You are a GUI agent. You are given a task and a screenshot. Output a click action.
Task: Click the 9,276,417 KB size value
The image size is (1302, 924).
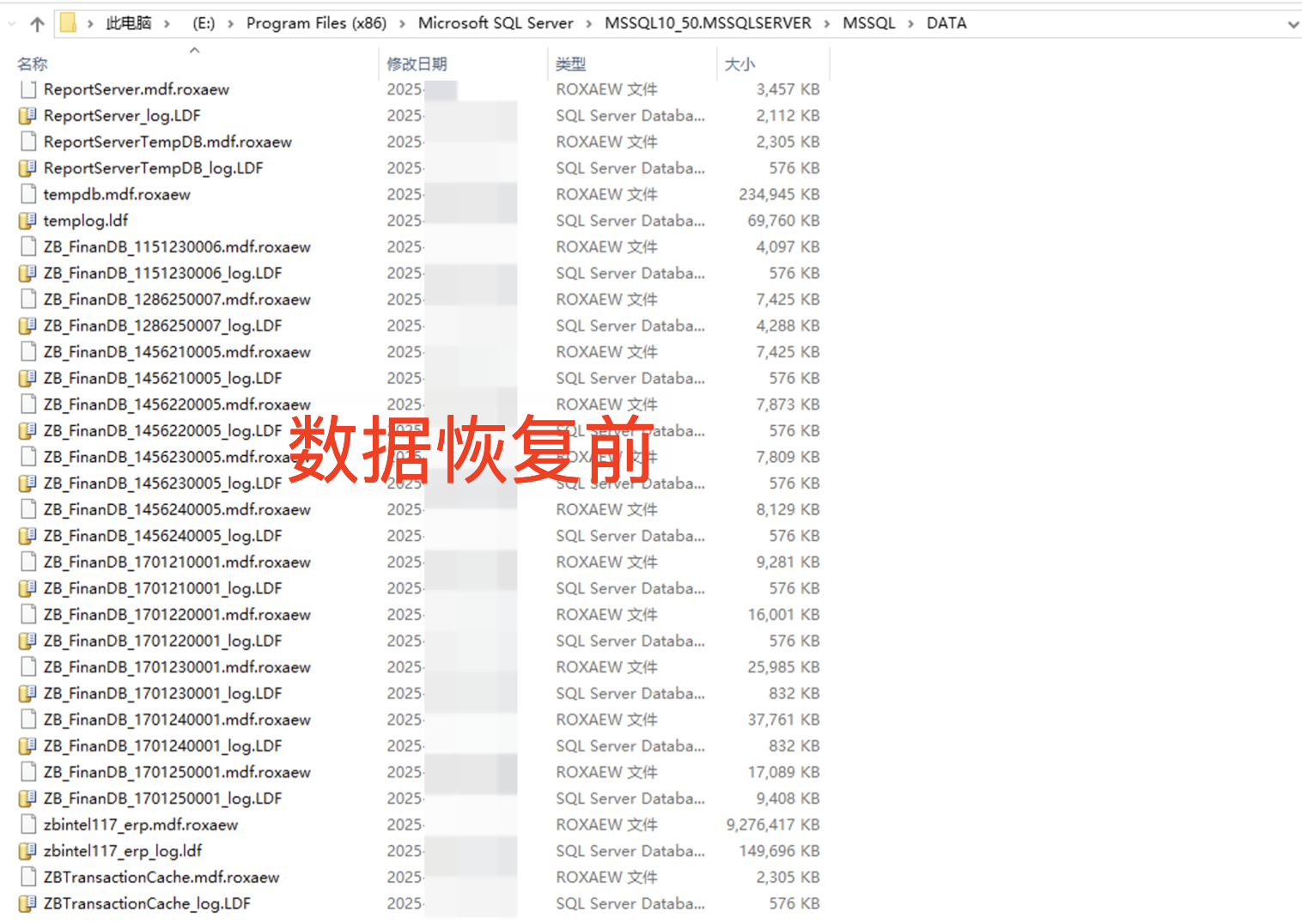tap(773, 824)
